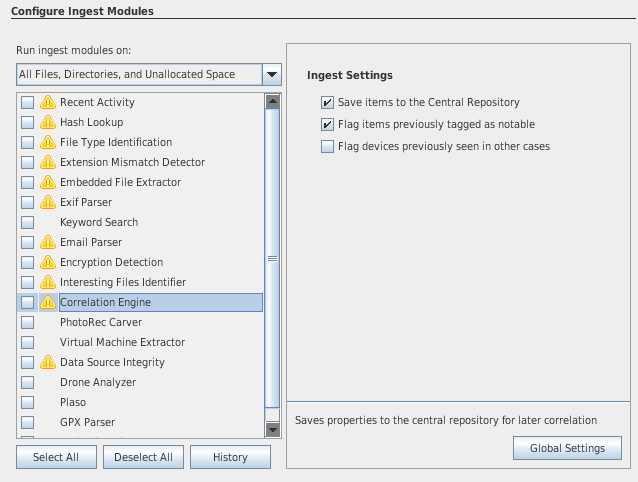Uncheck Save items to the Central Repository
638x482 pixels.
point(327,102)
